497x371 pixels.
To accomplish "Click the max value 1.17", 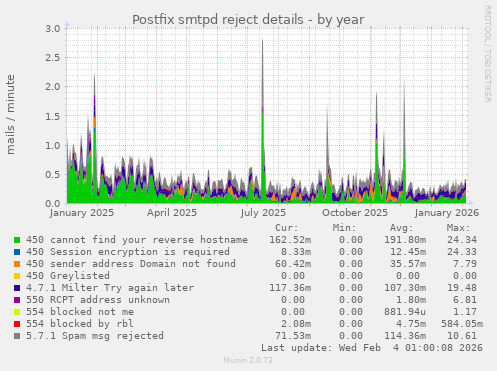I will pyautogui.click(x=465, y=312).
